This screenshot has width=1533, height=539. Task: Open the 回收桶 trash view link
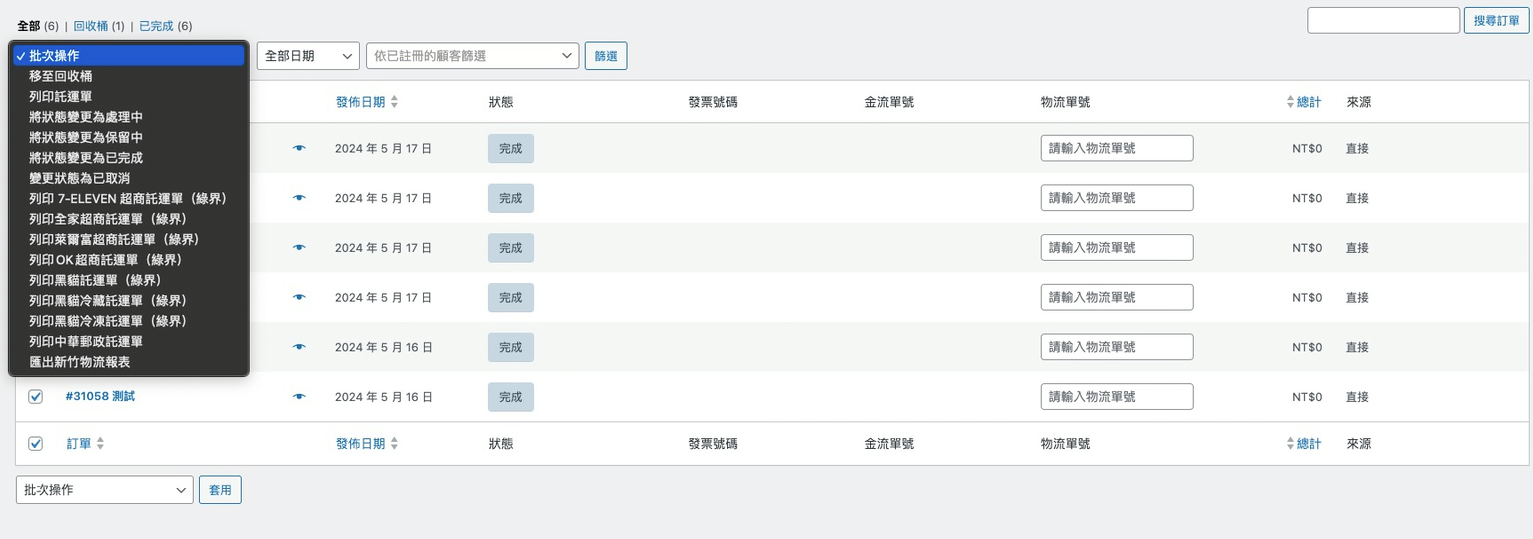(90, 26)
